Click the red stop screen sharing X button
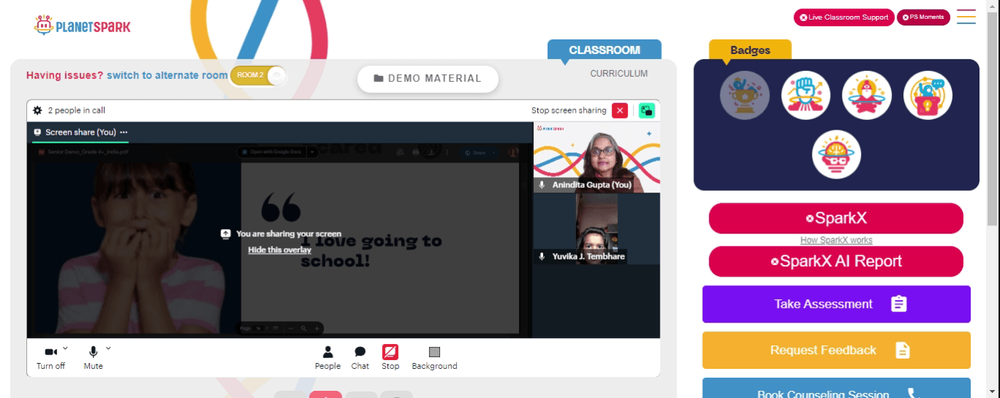The image size is (1000, 398). pyautogui.click(x=619, y=110)
